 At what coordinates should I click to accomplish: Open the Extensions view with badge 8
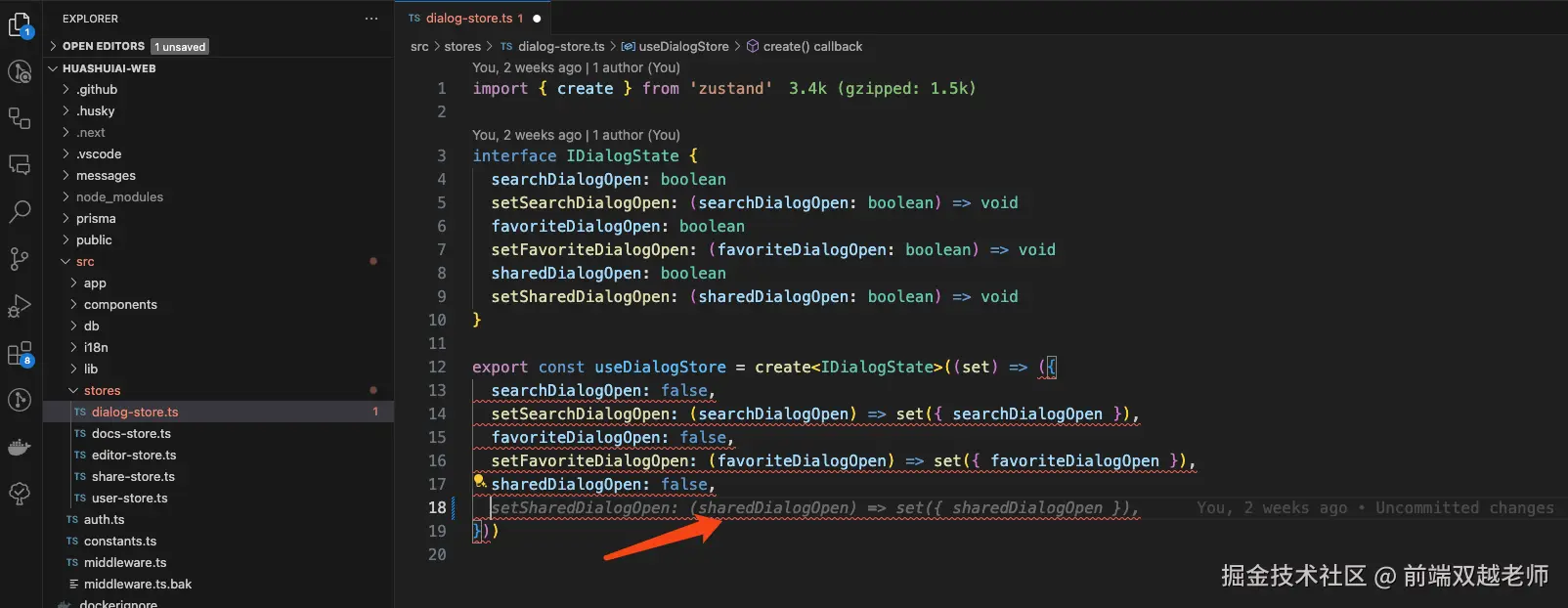pyautogui.click(x=20, y=353)
